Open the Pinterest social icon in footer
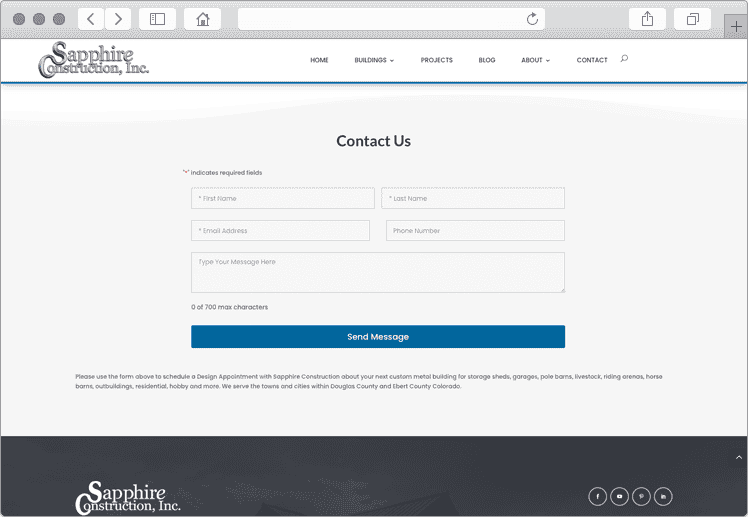Screen dimensions: 748x517 point(641,496)
